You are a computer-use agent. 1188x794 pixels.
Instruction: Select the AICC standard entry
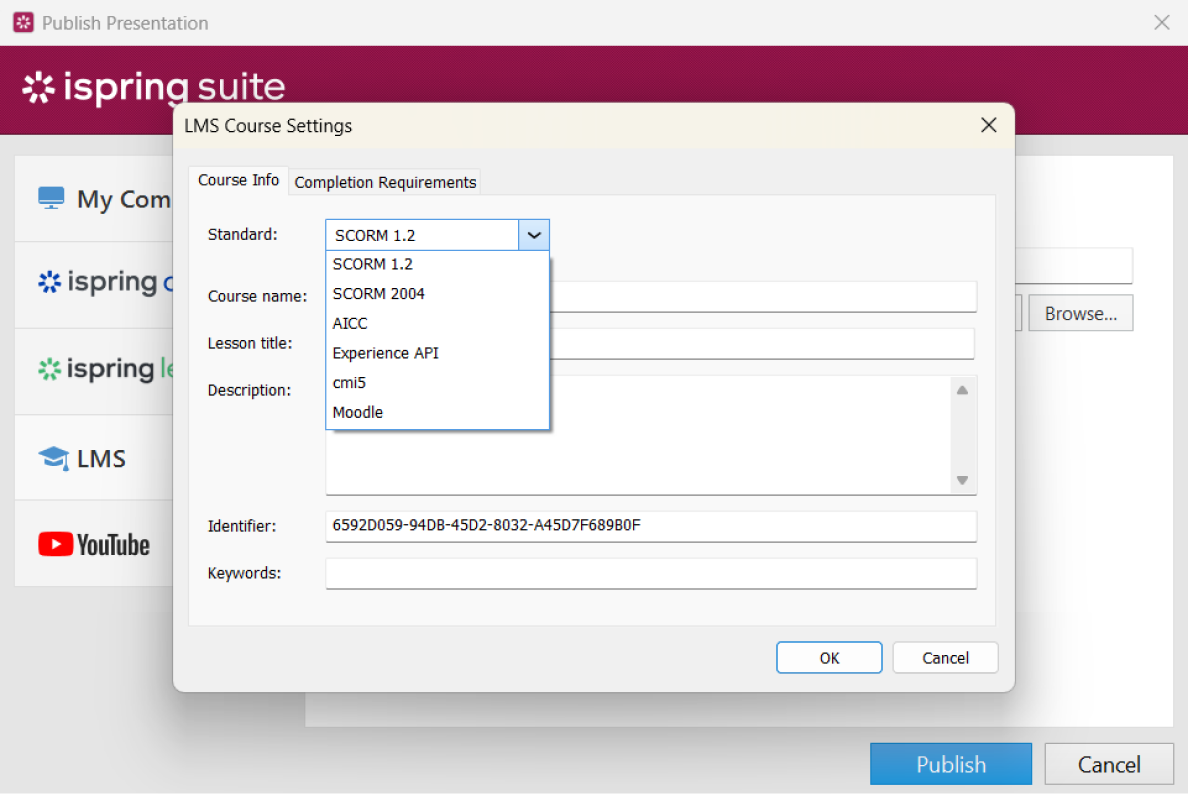coord(349,323)
